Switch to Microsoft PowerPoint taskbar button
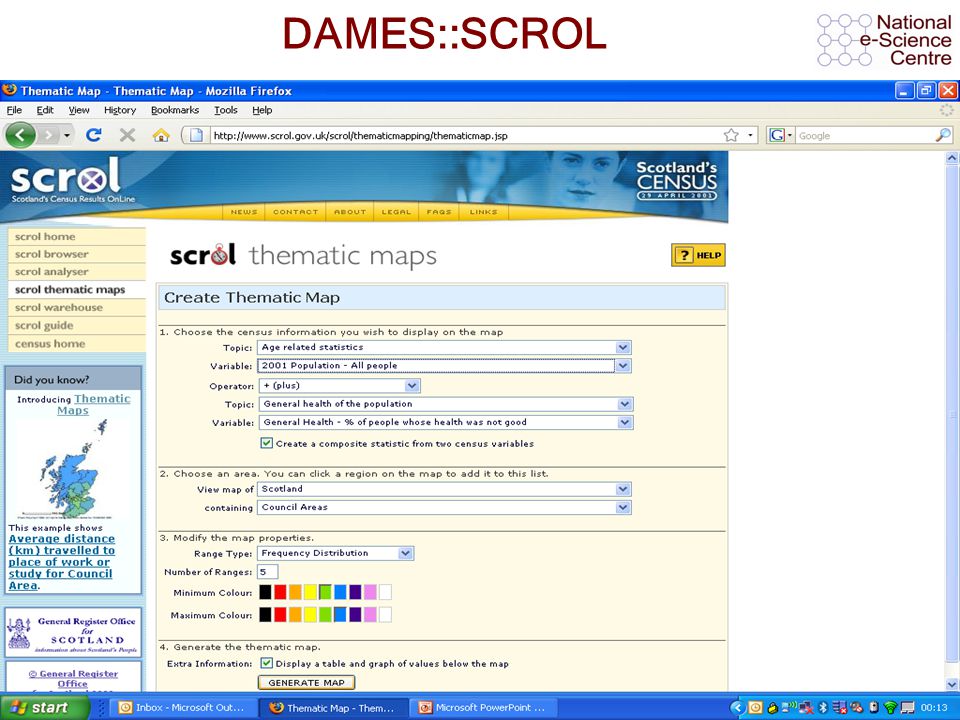Screen dimensions: 960x720 point(484,708)
